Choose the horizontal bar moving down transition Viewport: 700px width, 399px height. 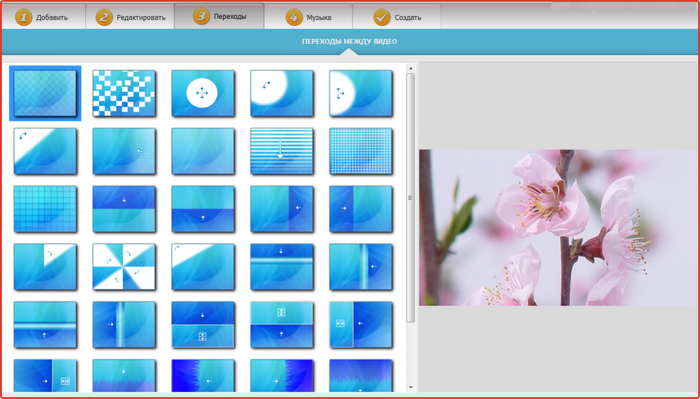pyautogui.click(x=282, y=267)
